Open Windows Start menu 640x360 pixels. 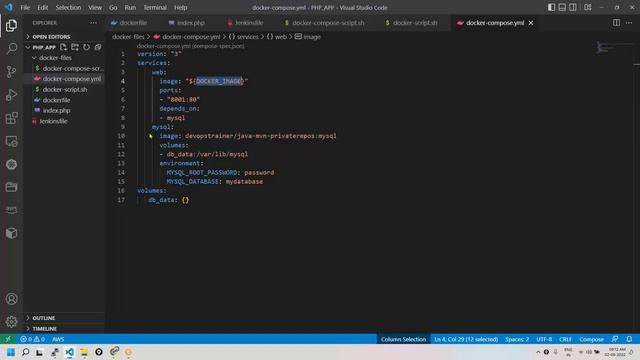click(x=11, y=352)
